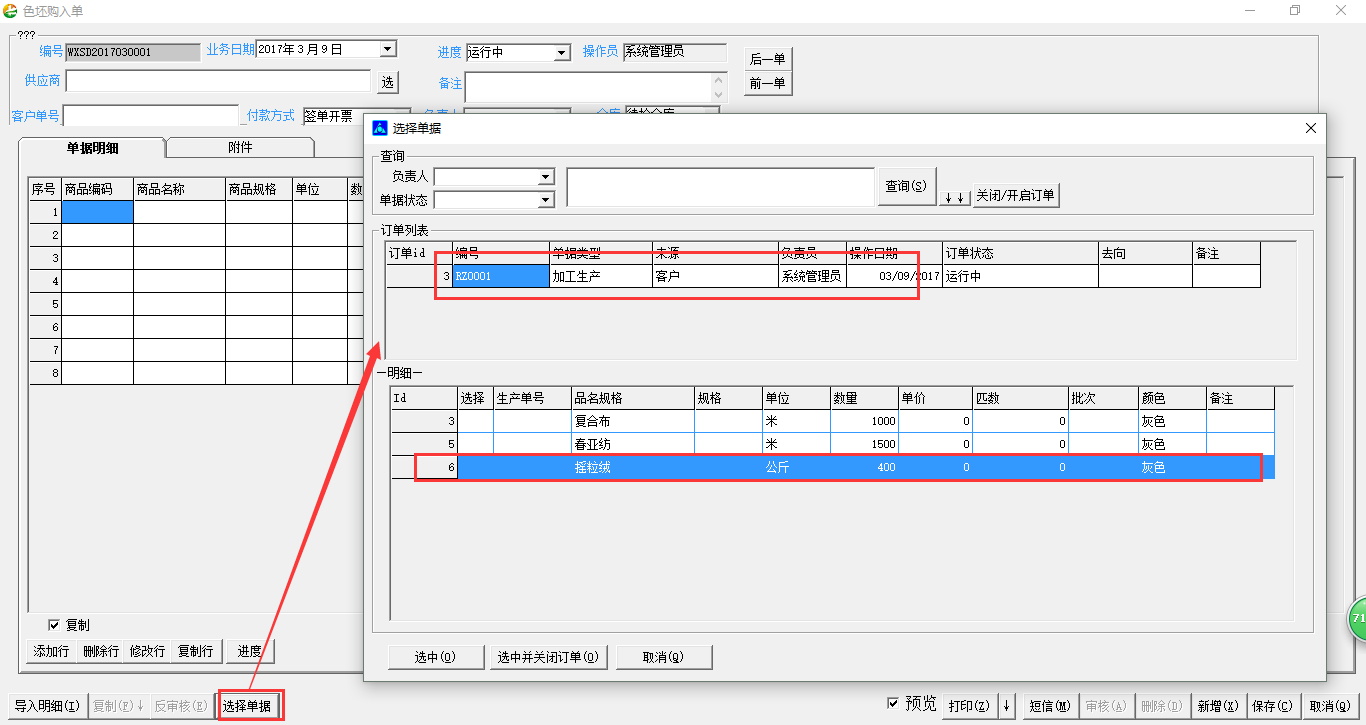Screen dimensions: 1366x725
Task: Open the 负责人 dropdown in dialog
Action: point(546,177)
